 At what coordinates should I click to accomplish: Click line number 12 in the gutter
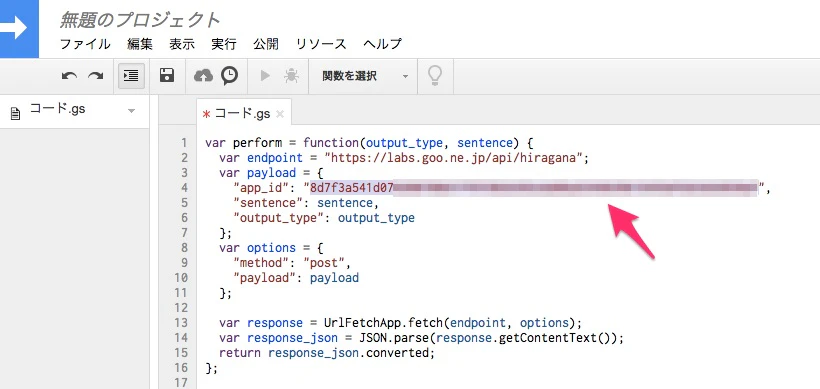point(180,308)
